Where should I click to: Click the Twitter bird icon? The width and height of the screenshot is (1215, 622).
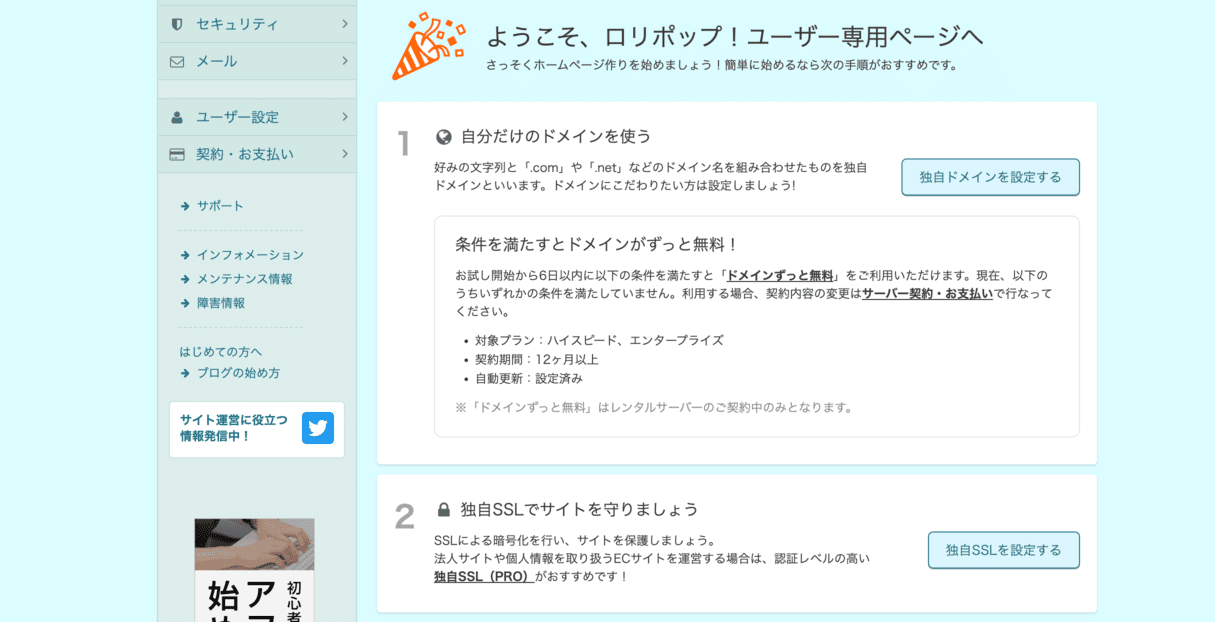click(x=318, y=428)
